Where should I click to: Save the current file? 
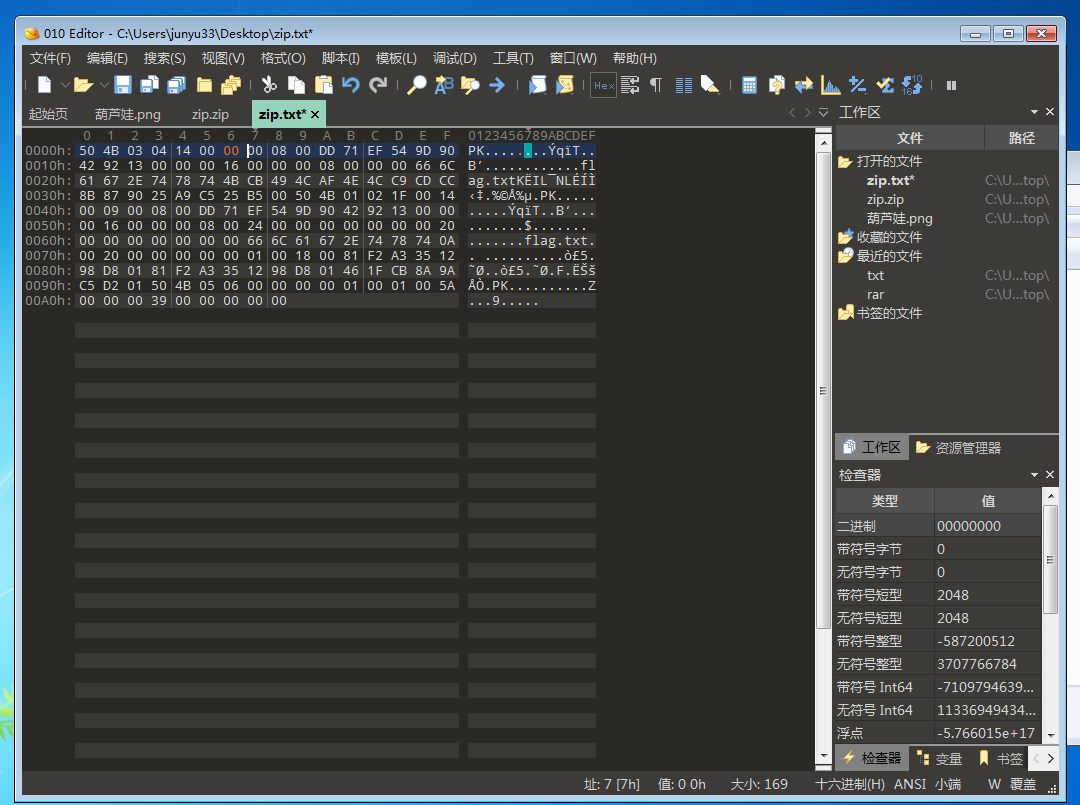pyautogui.click(x=123, y=85)
